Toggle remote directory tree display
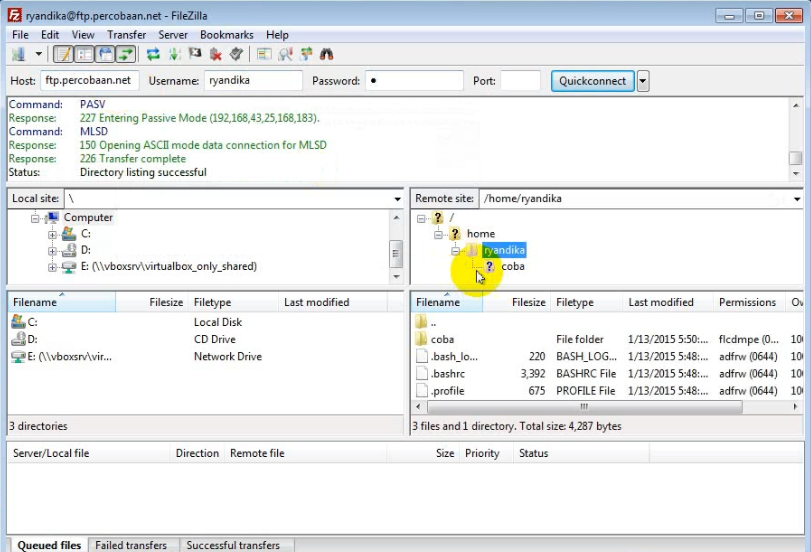The height and width of the screenshot is (552, 811). pos(106,54)
